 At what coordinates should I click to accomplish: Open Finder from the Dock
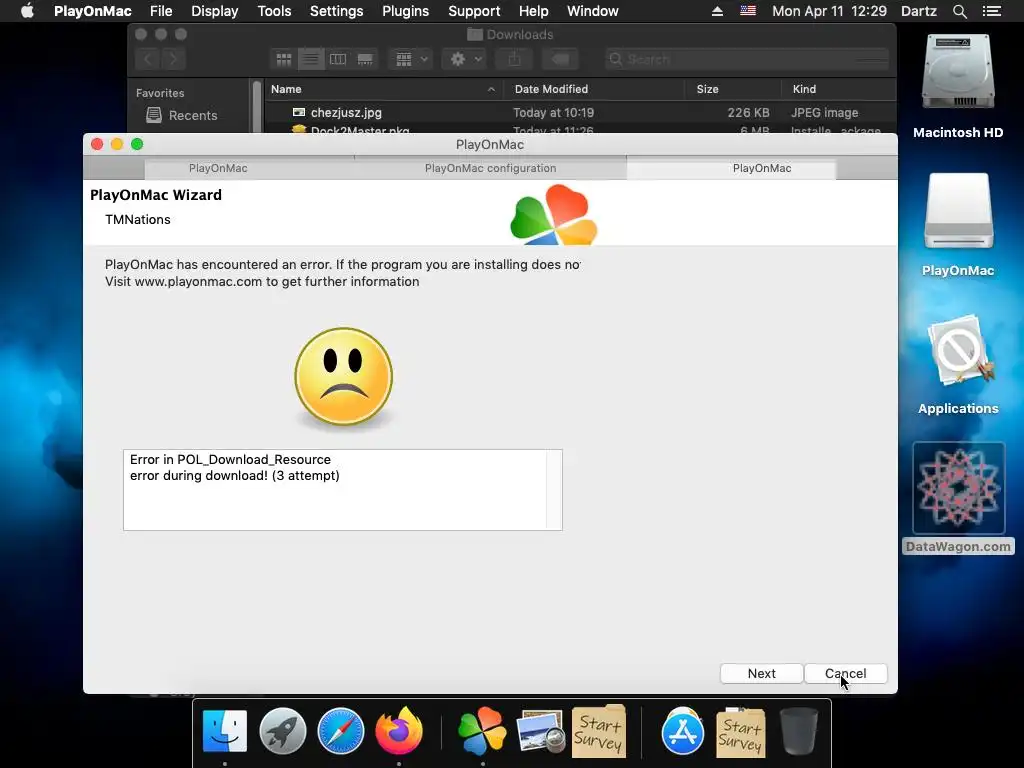pyautogui.click(x=225, y=731)
